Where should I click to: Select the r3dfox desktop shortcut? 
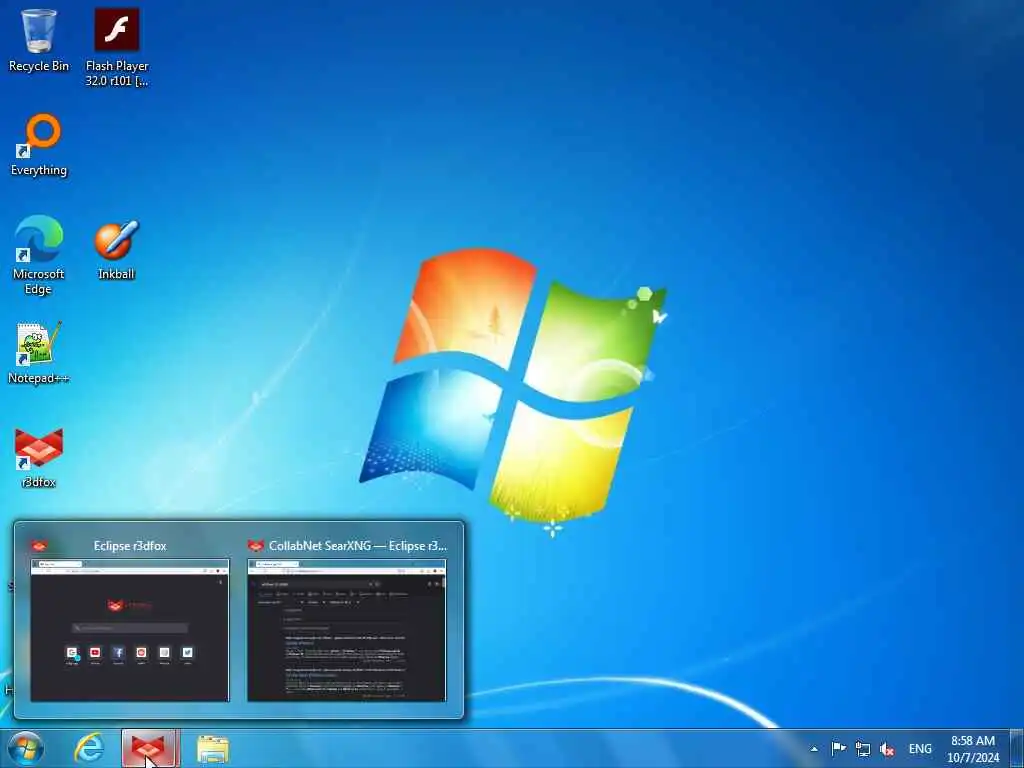tap(39, 457)
